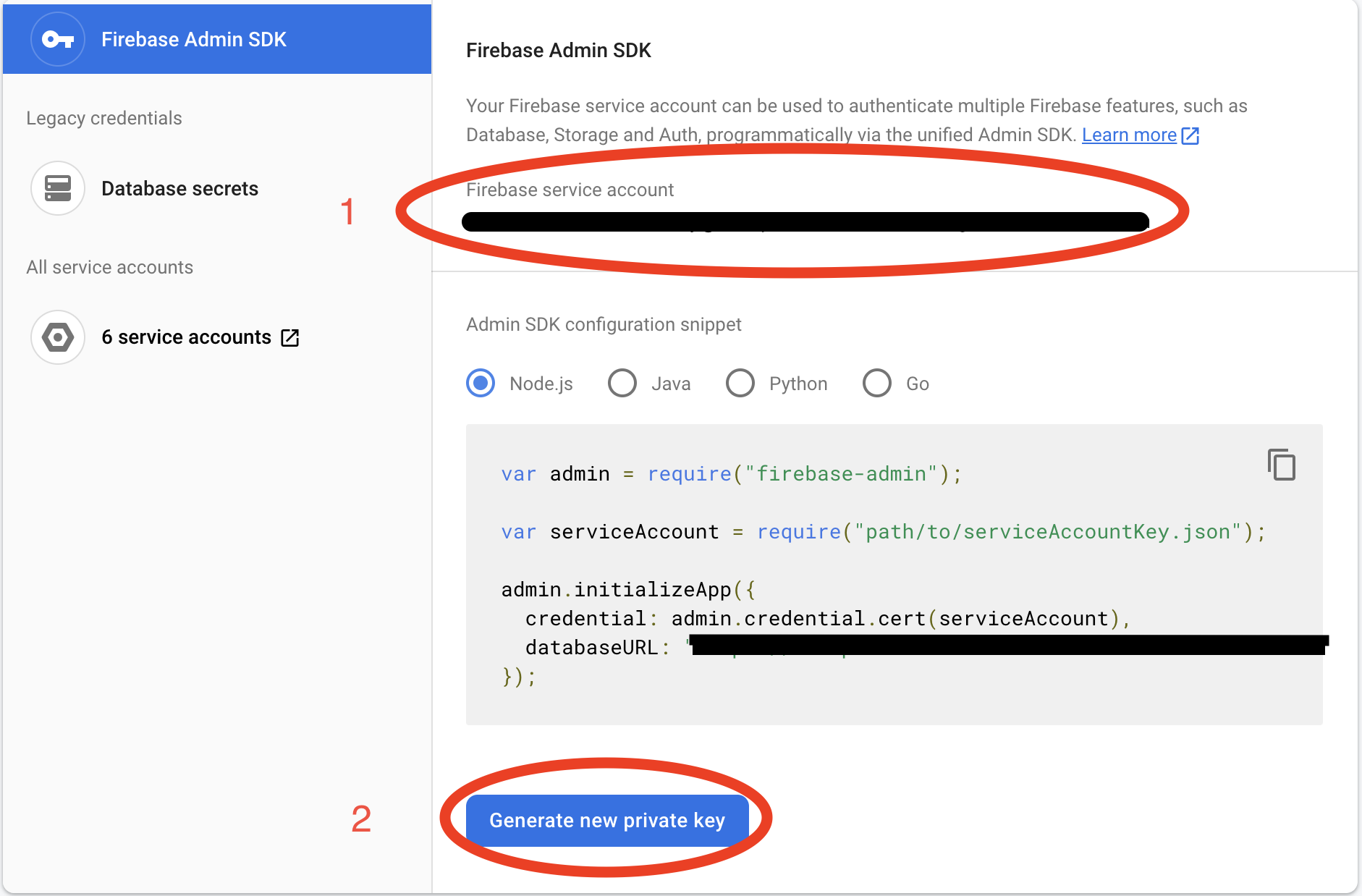Click the require("firebase-admin") code line

tap(732, 474)
